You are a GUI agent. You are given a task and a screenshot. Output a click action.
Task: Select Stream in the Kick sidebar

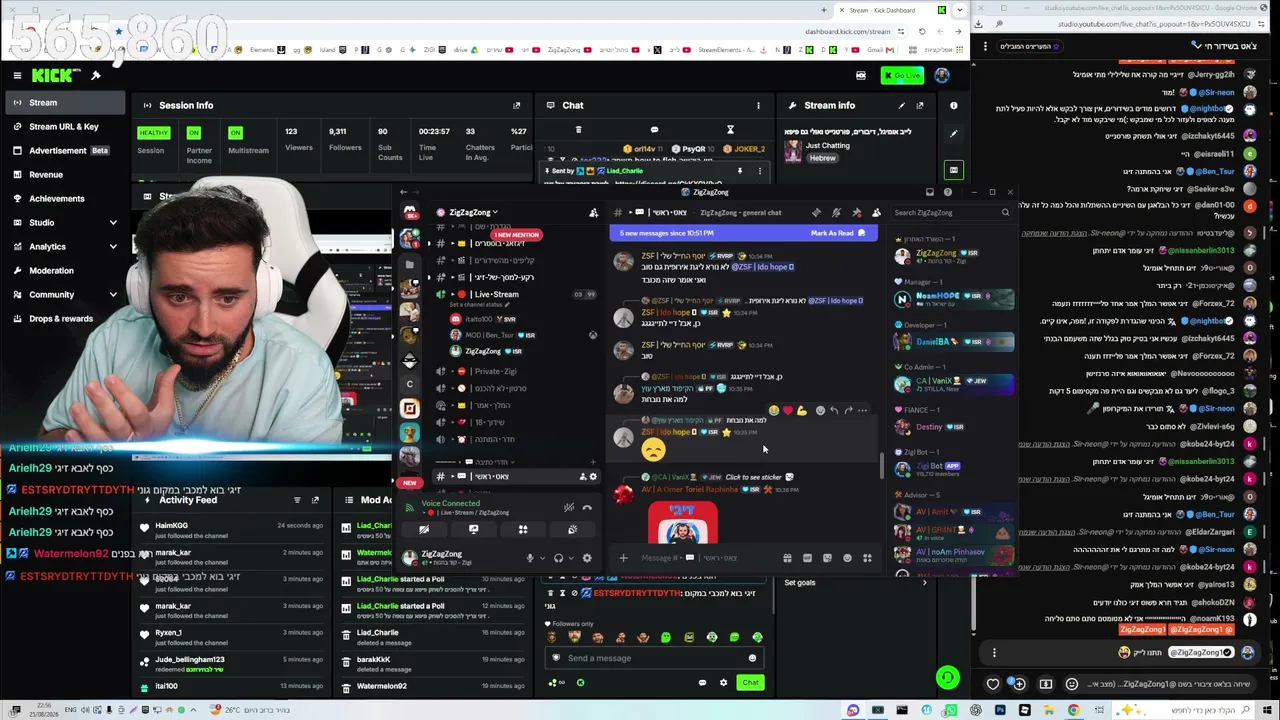tap(64, 103)
